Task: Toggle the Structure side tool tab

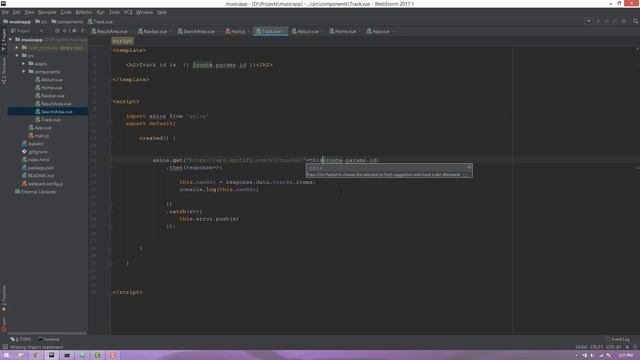Action: (4, 71)
